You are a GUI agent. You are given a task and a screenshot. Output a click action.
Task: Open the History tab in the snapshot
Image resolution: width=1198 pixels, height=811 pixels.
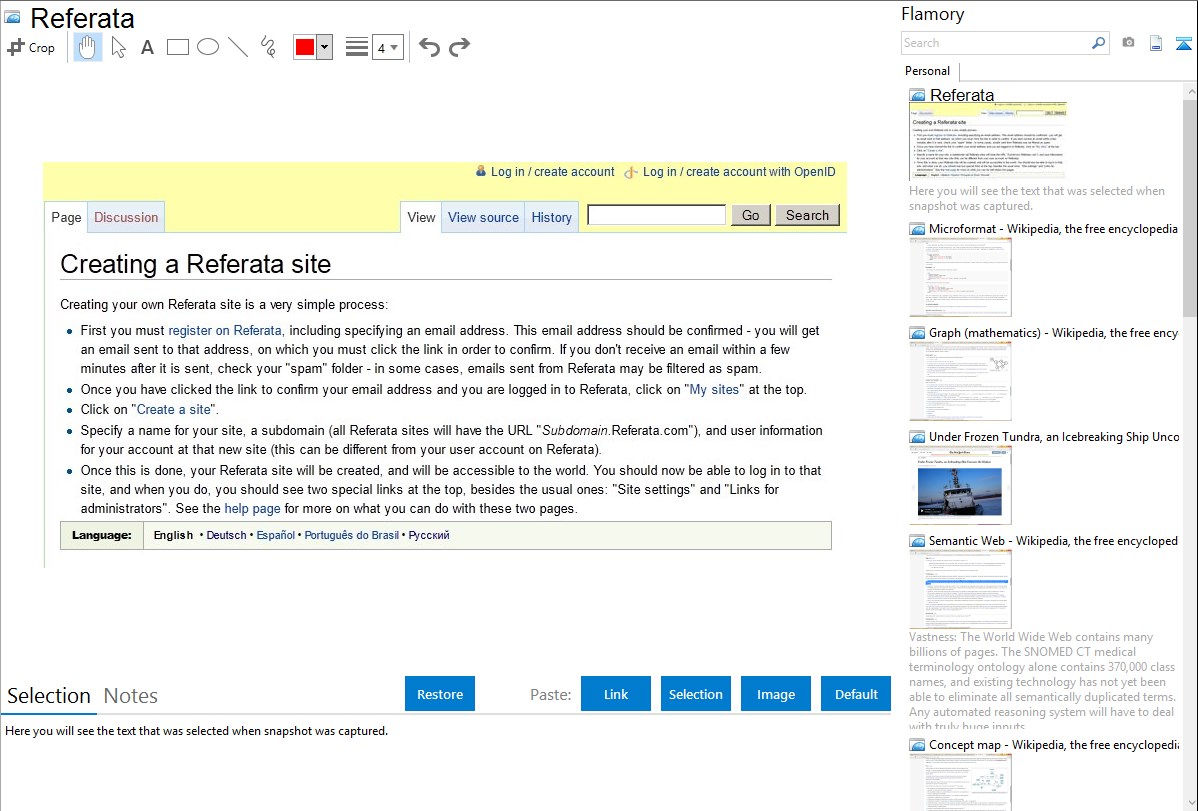coord(552,217)
